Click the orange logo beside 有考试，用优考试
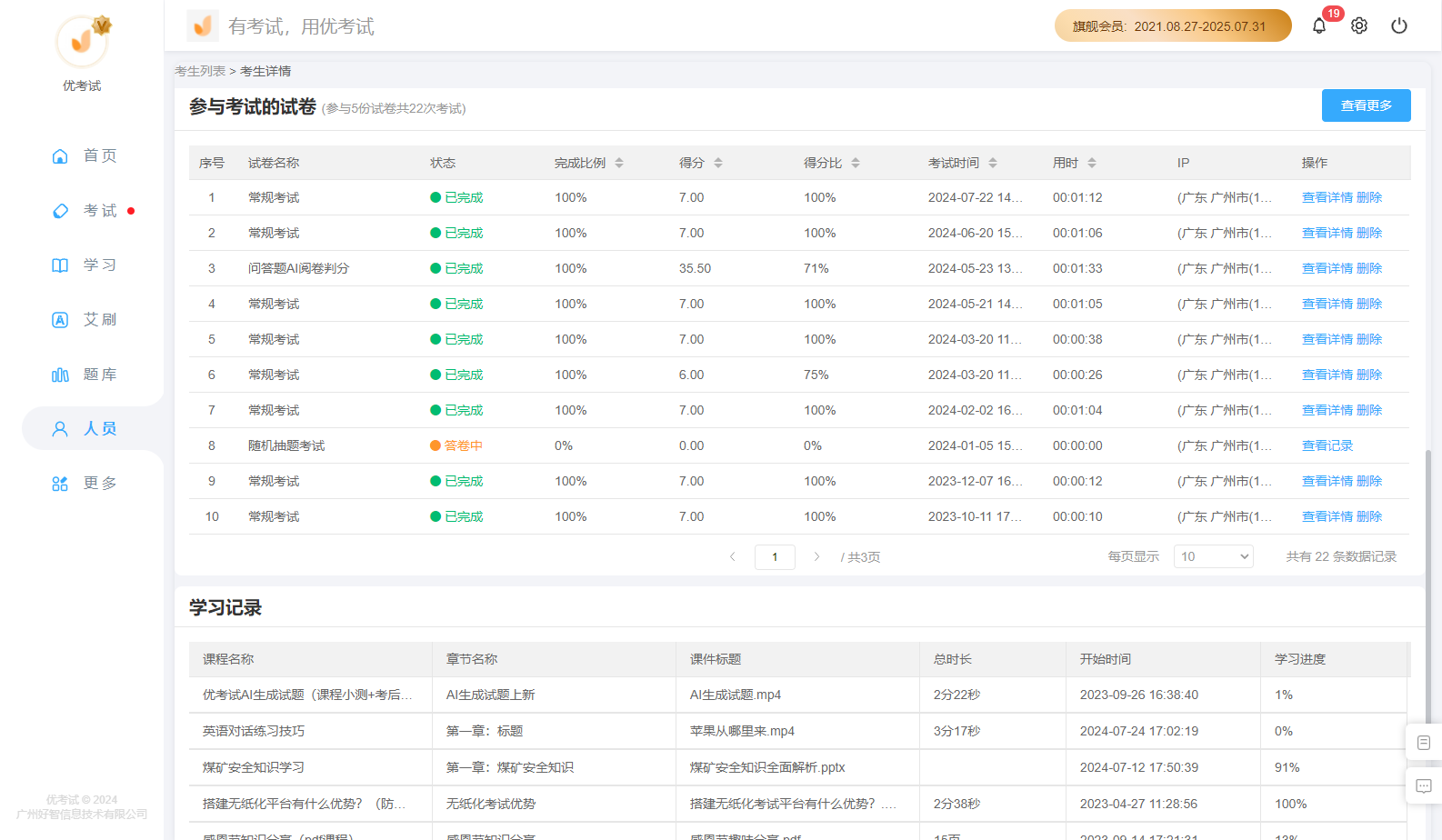1442x840 pixels. (203, 25)
